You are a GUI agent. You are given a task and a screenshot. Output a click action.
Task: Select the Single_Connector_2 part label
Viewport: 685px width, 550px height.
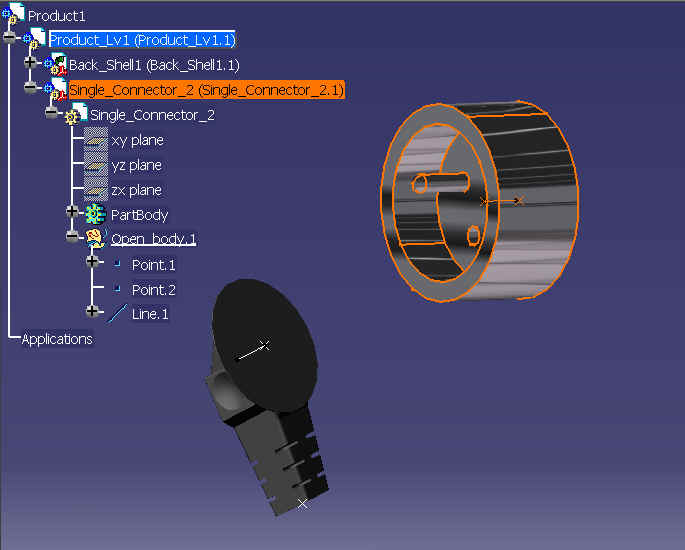(152, 115)
